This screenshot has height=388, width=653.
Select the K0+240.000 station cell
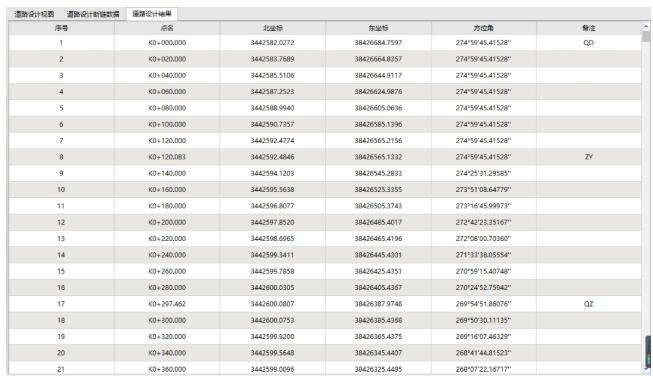(167, 255)
